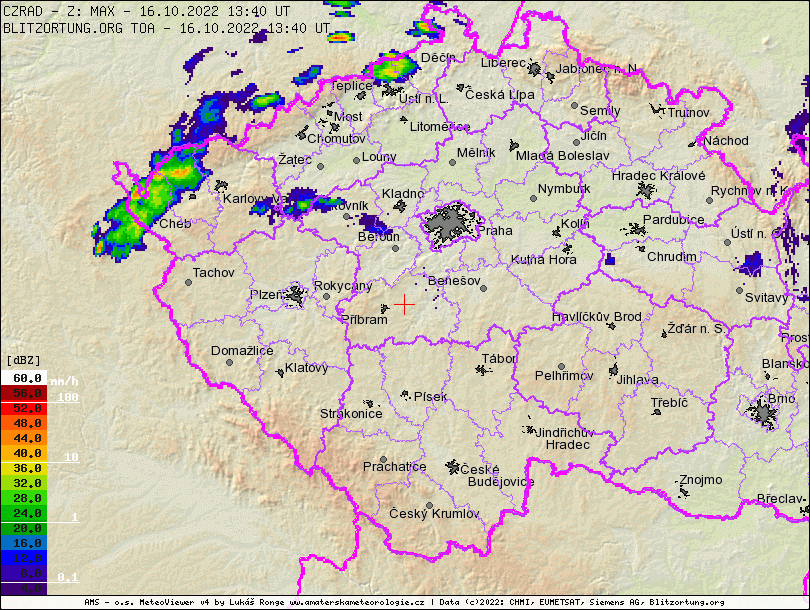Select the Nymburk city dot marker

pyautogui.click(x=534, y=199)
